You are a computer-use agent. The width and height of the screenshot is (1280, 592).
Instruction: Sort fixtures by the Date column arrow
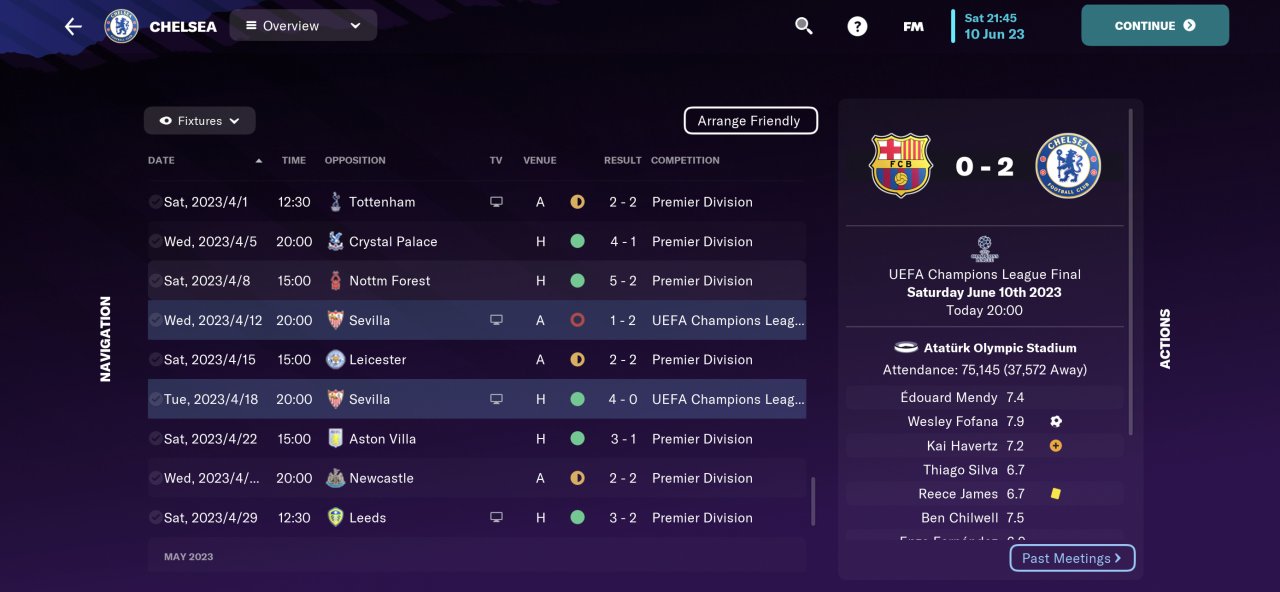point(259,161)
